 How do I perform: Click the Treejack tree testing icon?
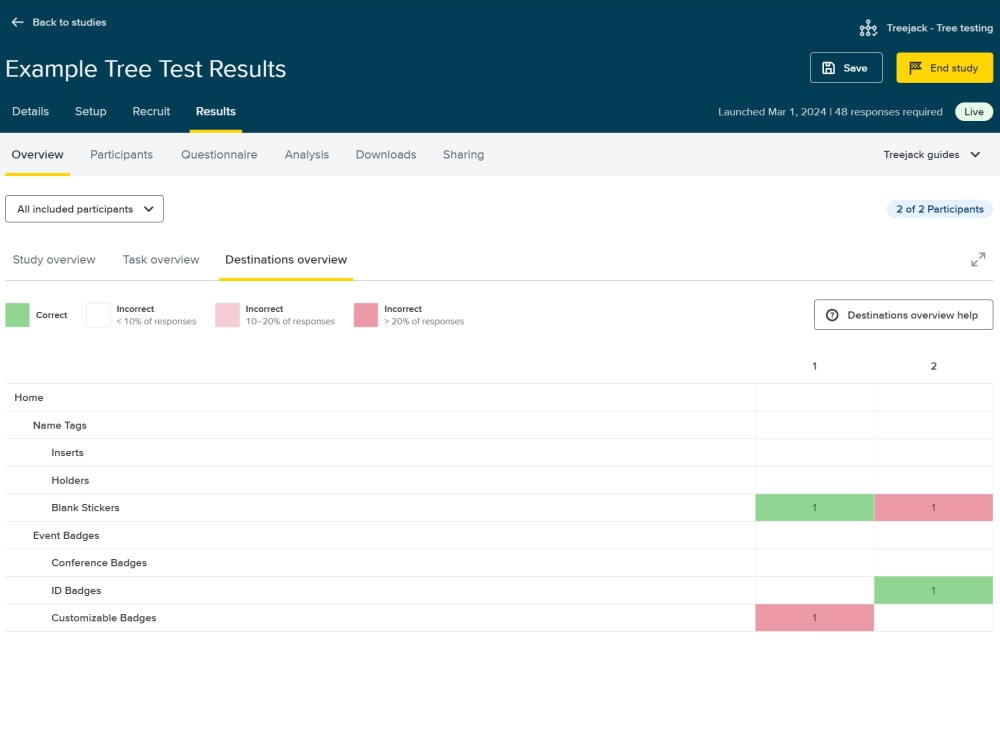(868, 28)
